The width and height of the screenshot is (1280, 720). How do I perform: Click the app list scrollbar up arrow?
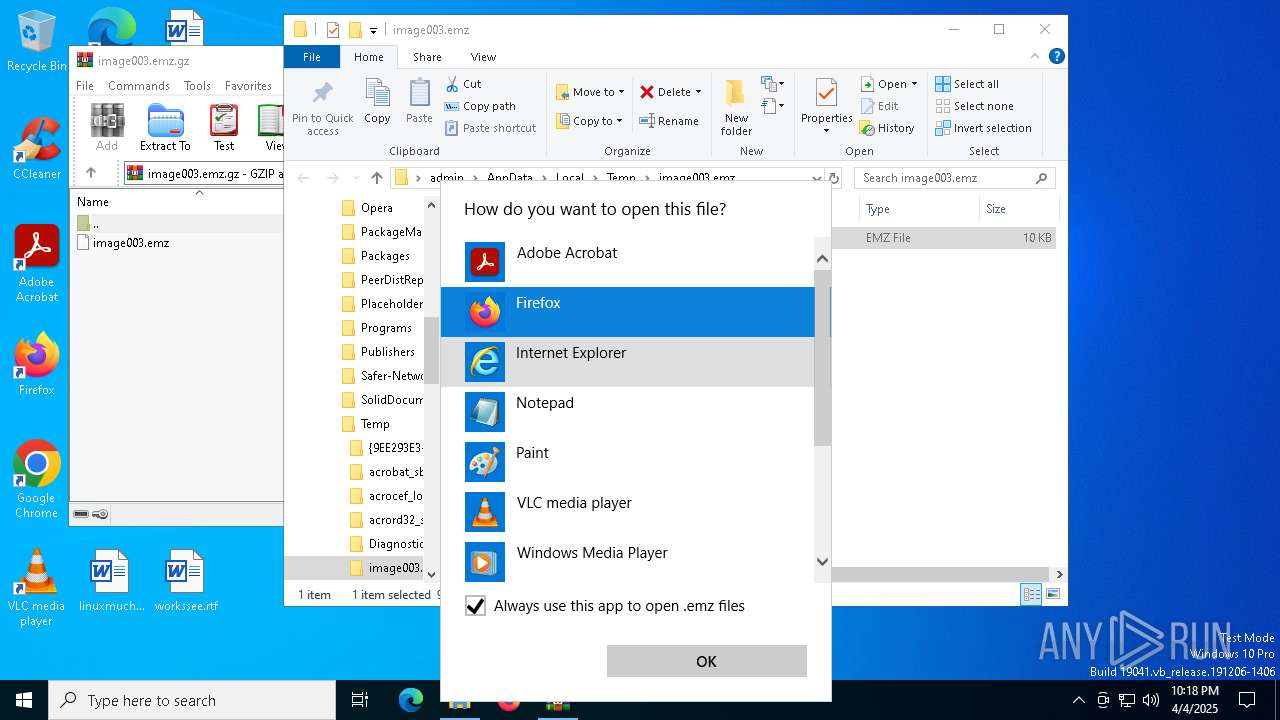(822, 259)
